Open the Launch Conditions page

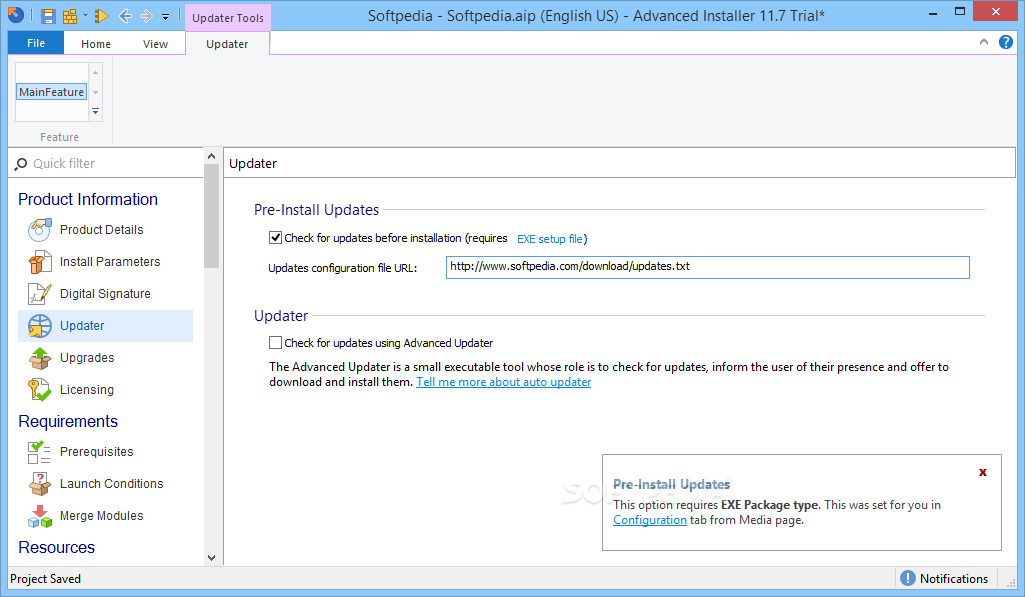(112, 484)
